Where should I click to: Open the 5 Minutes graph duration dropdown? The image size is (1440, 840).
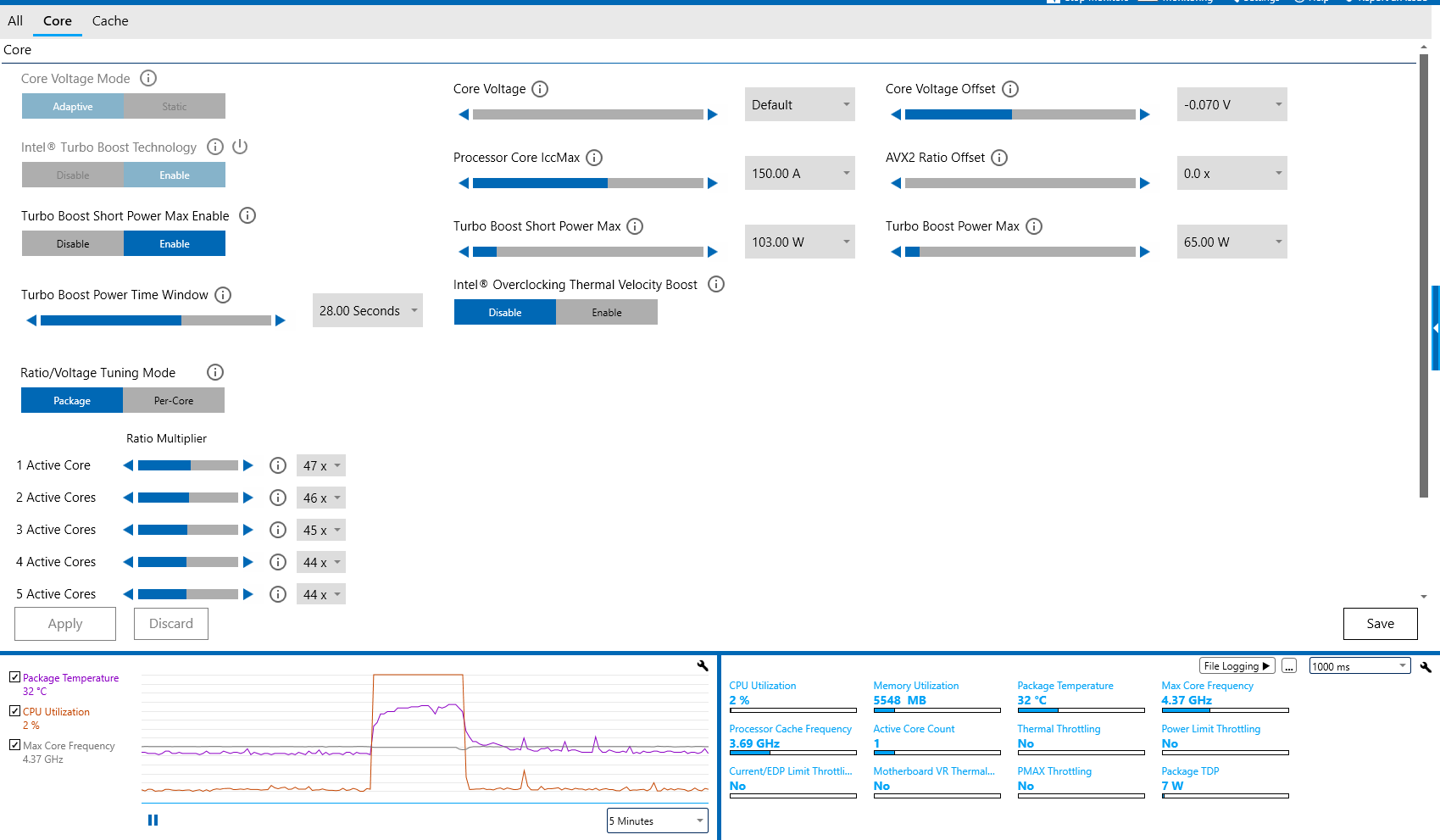pyautogui.click(x=658, y=821)
